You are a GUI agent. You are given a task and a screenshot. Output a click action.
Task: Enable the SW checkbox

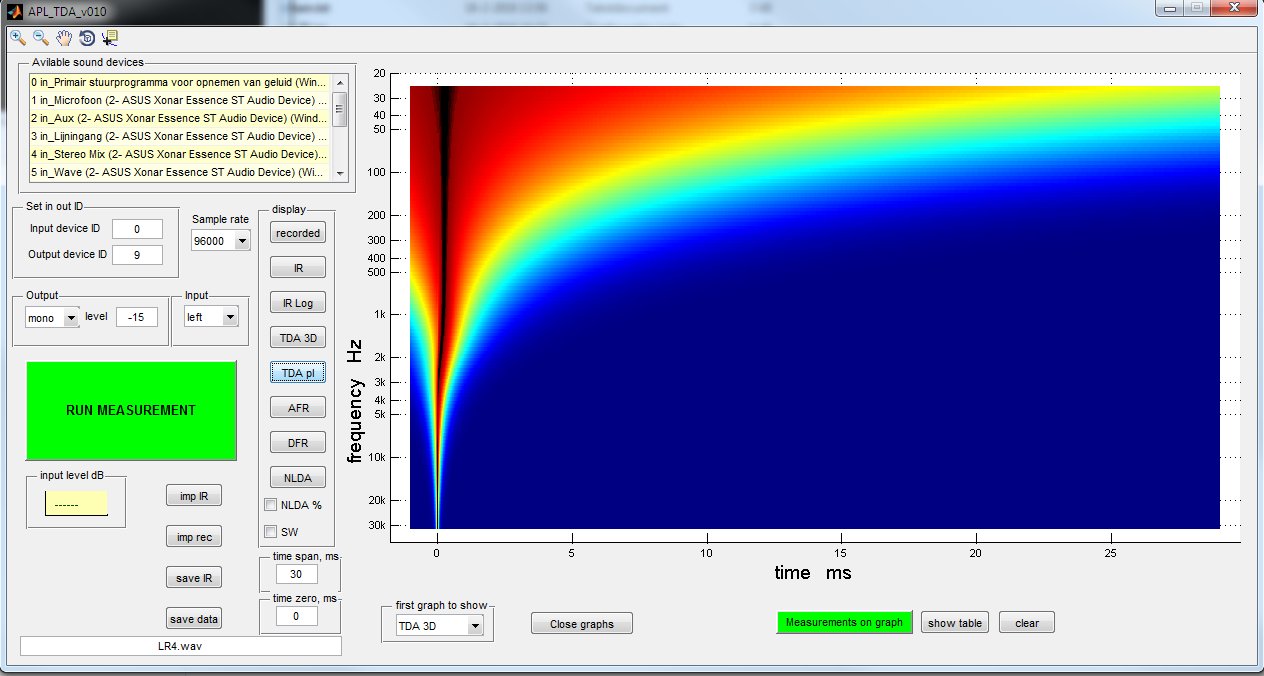[270, 531]
